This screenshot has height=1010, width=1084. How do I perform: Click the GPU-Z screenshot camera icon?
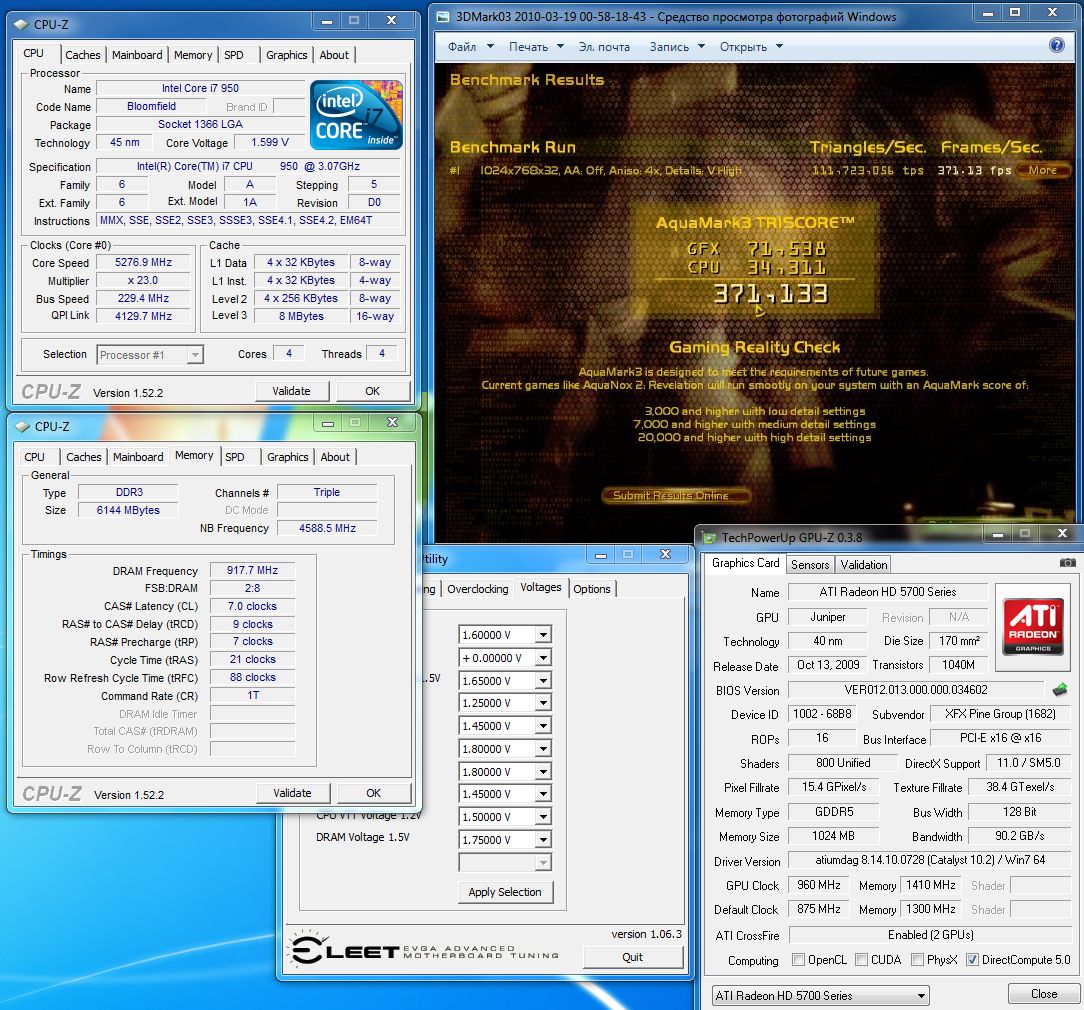[x=1067, y=563]
